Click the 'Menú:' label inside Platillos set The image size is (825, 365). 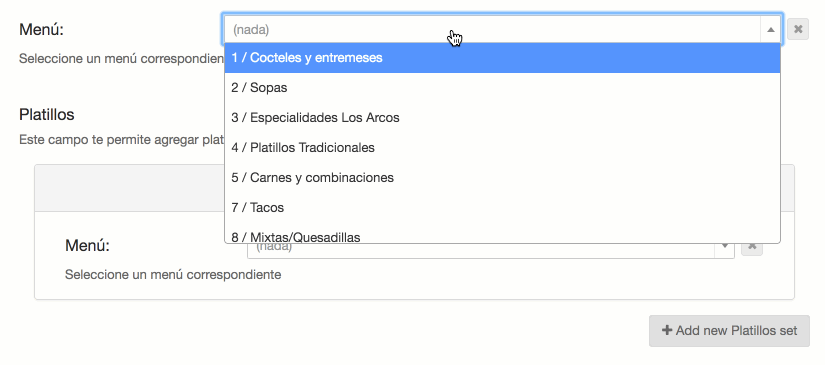coord(87,245)
